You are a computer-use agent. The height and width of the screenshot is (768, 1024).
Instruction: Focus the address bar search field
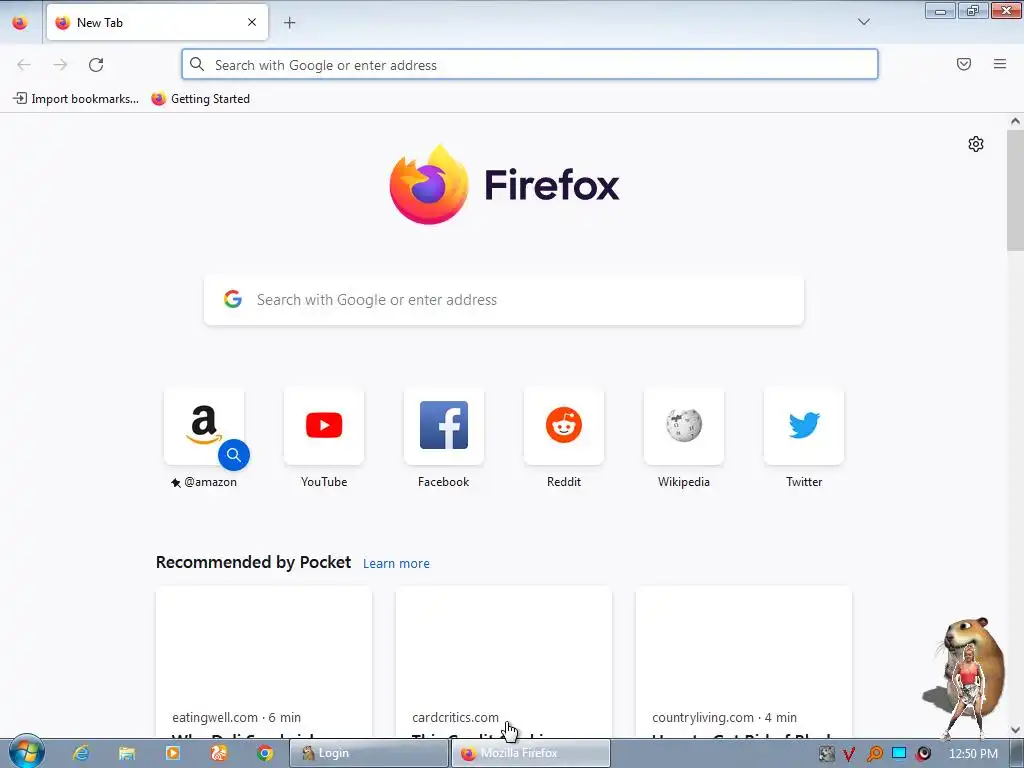pyautogui.click(x=530, y=65)
